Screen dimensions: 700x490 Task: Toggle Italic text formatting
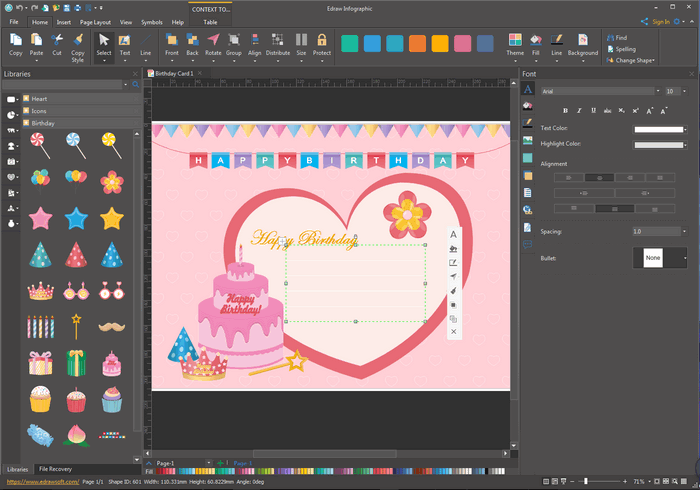pos(578,110)
